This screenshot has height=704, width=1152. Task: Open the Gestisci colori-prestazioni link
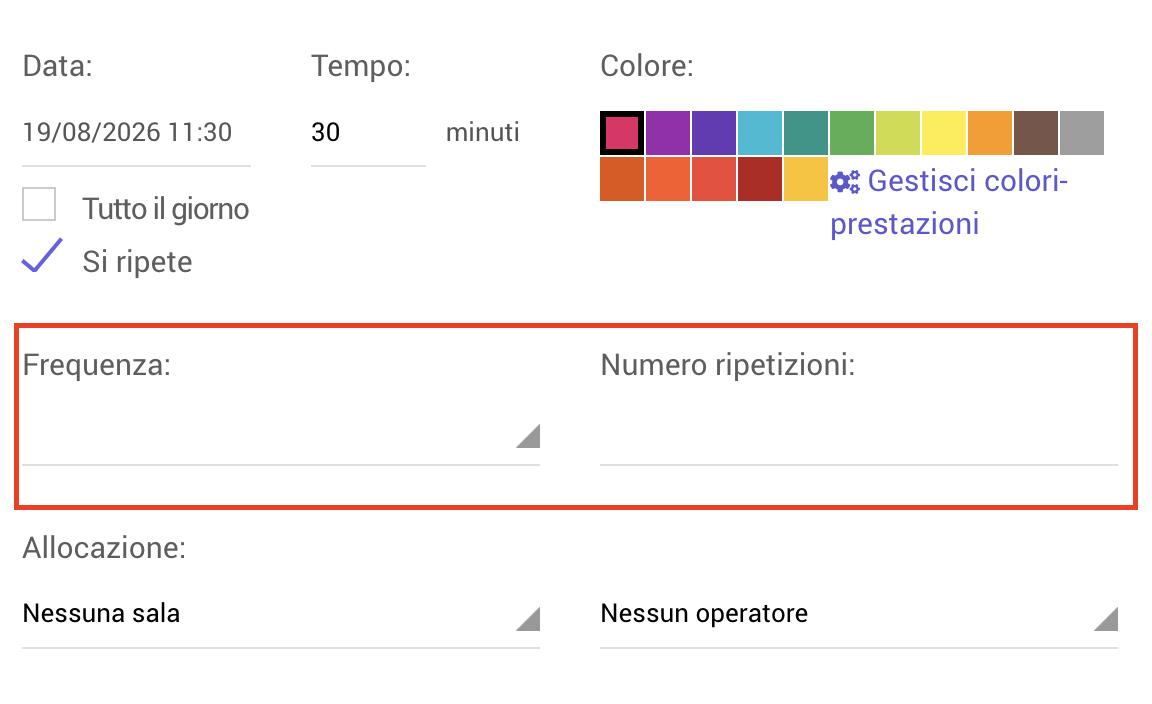(x=948, y=202)
